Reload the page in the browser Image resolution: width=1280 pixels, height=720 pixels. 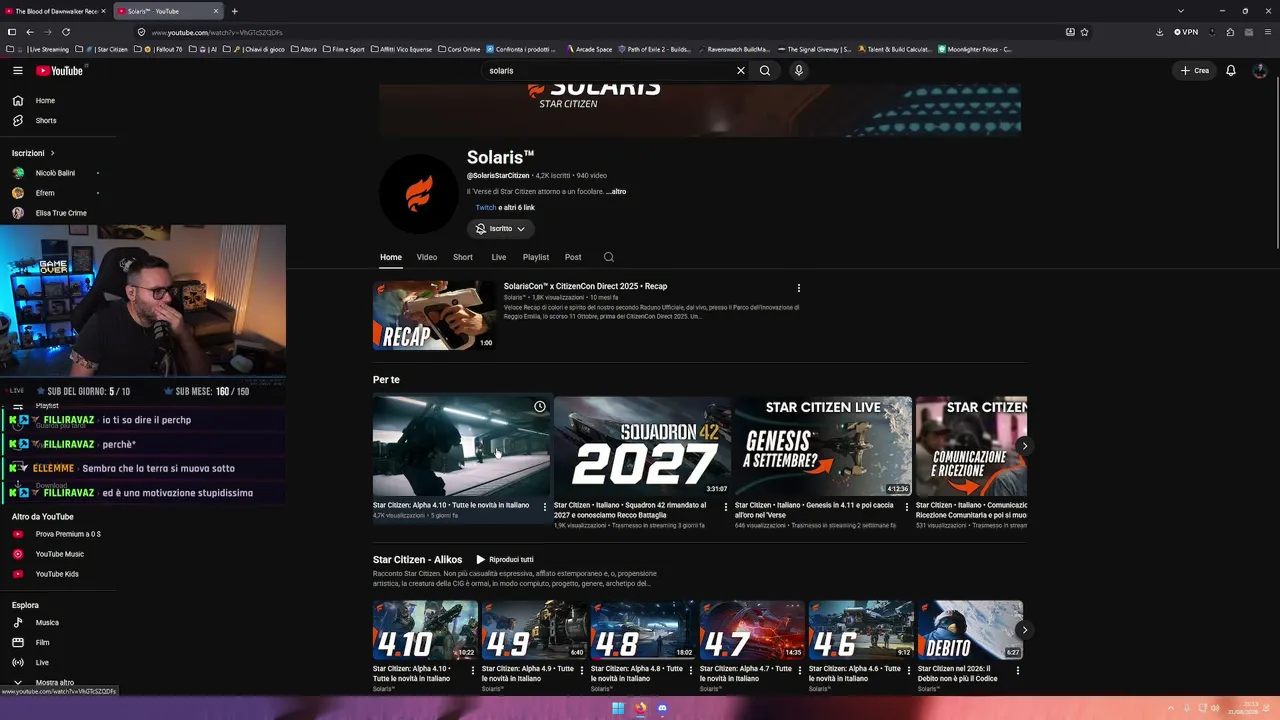pos(66,32)
